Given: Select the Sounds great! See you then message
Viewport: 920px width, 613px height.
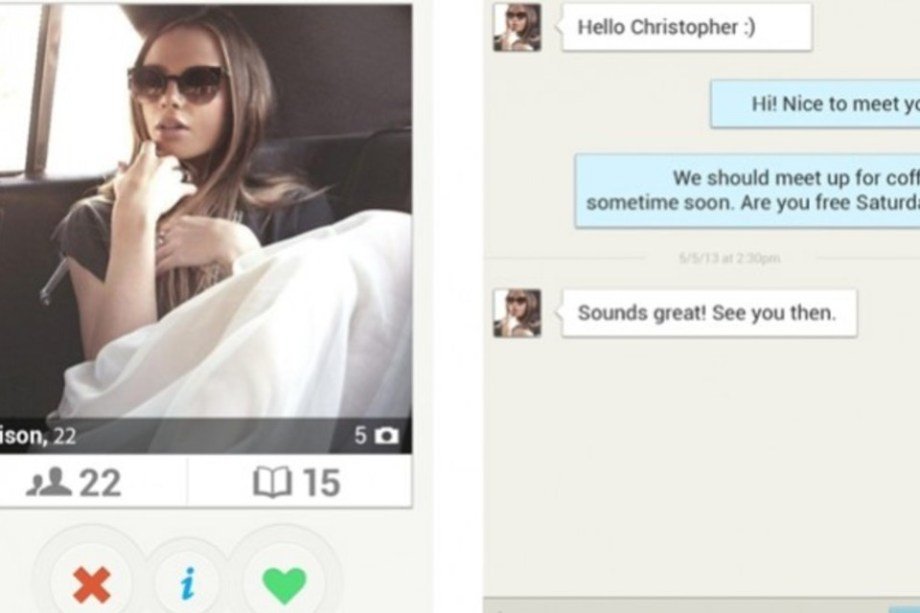Looking at the screenshot, I should [709, 313].
